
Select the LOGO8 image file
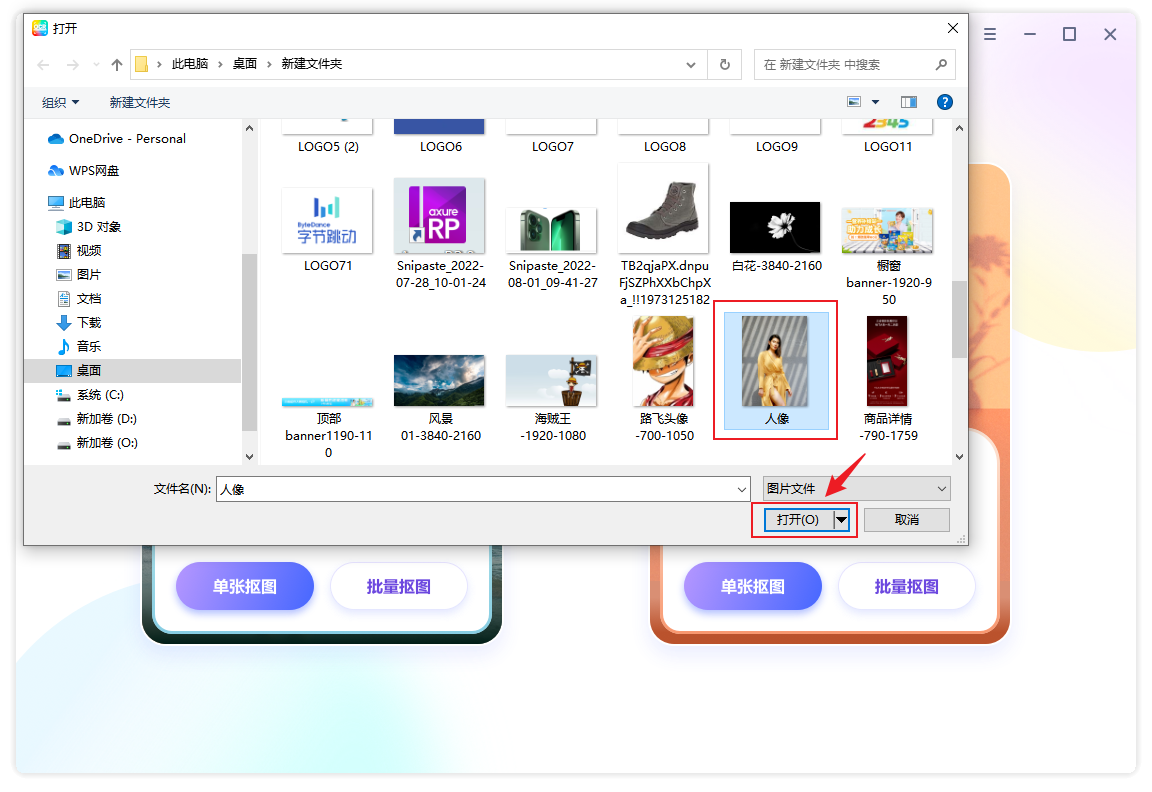pyautogui.click(x=665, y=137)
